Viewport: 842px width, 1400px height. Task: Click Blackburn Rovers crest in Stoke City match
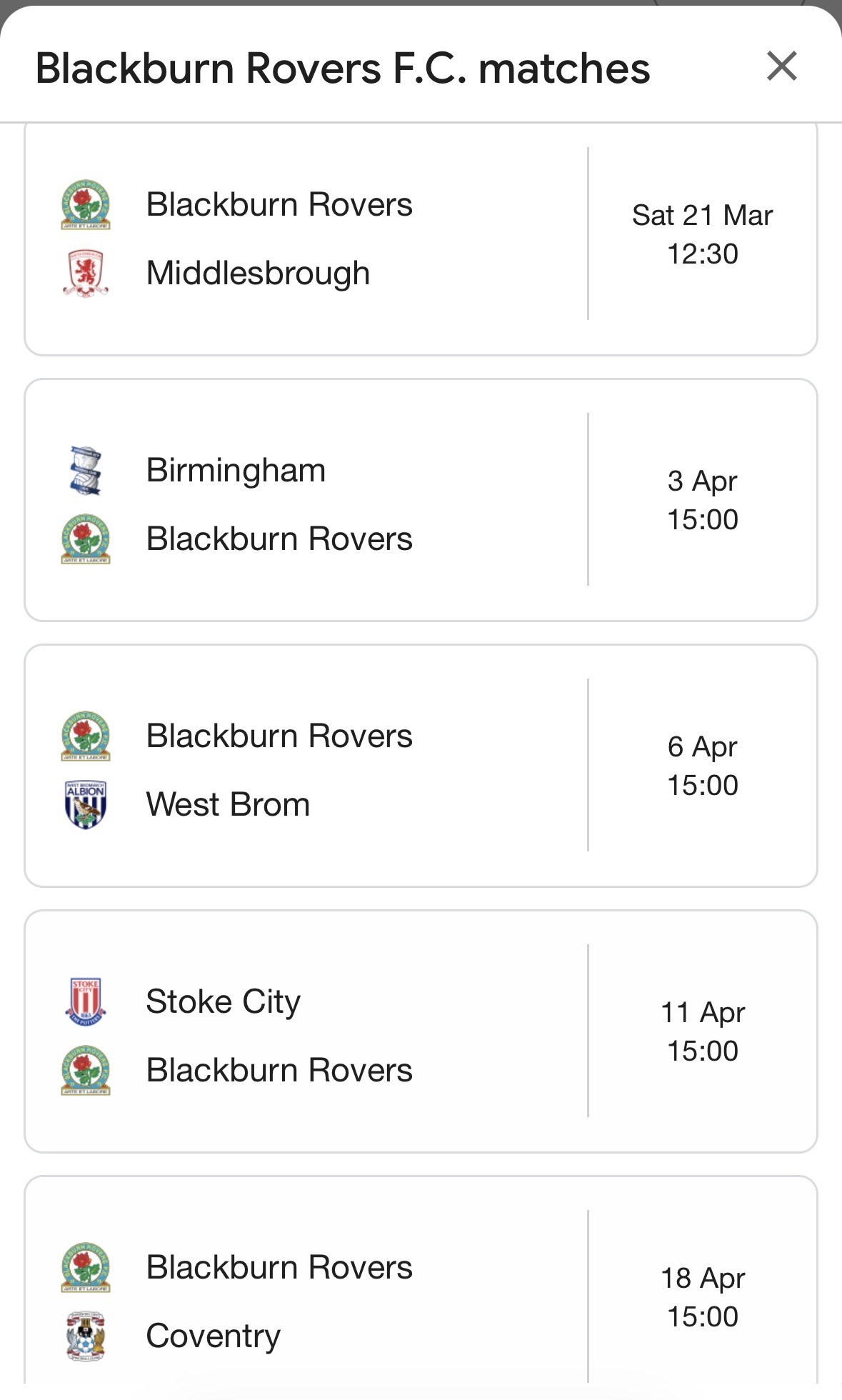86,1070
